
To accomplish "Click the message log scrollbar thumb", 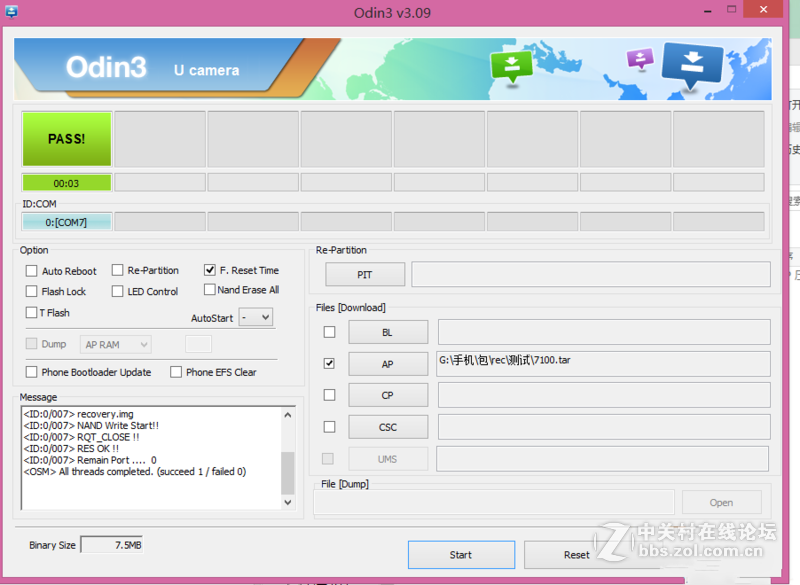I will [288, 473].
